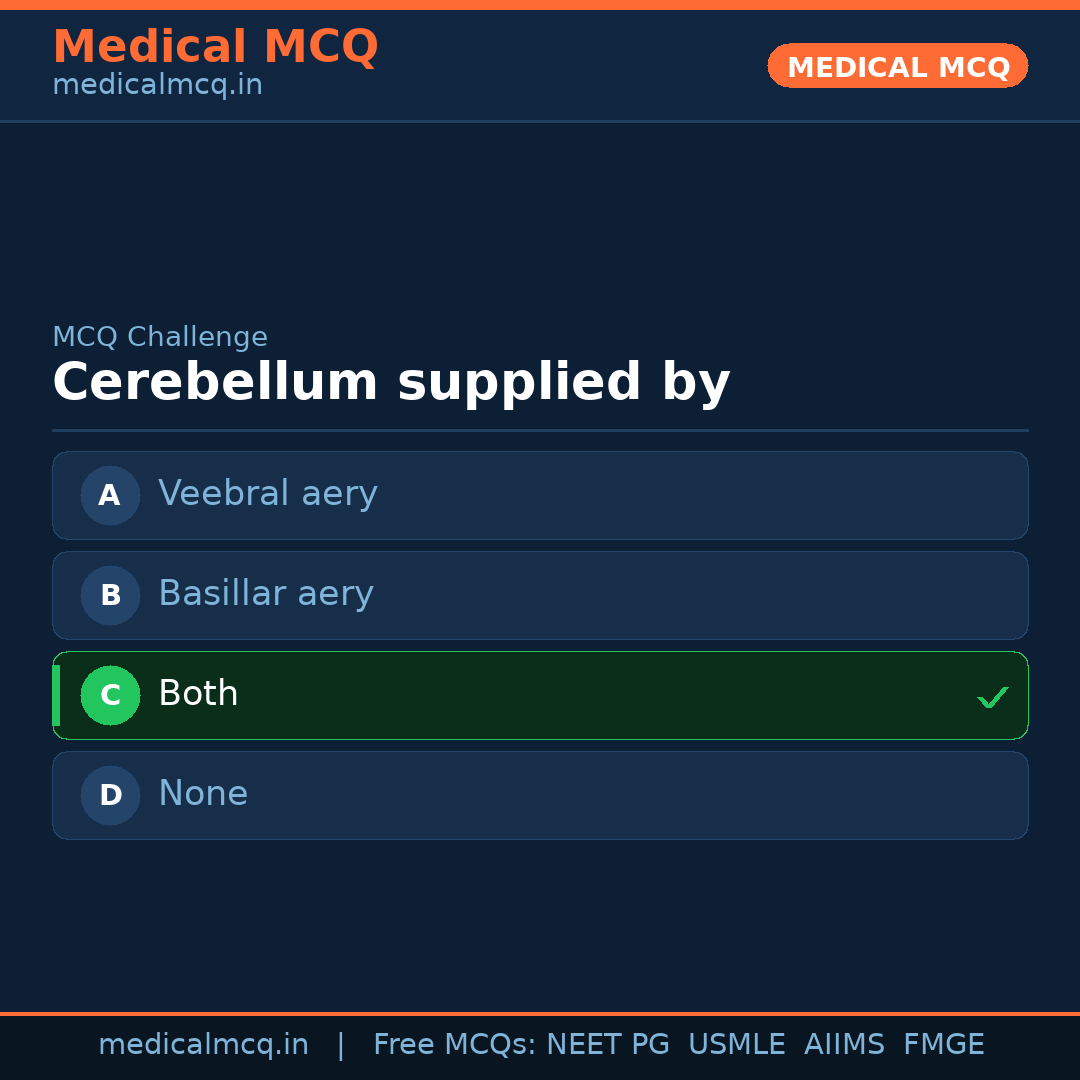Screen dimensions: 1080x1080
Task: Expand the MCQ Challenge section
Action: (x=160, y=337)
